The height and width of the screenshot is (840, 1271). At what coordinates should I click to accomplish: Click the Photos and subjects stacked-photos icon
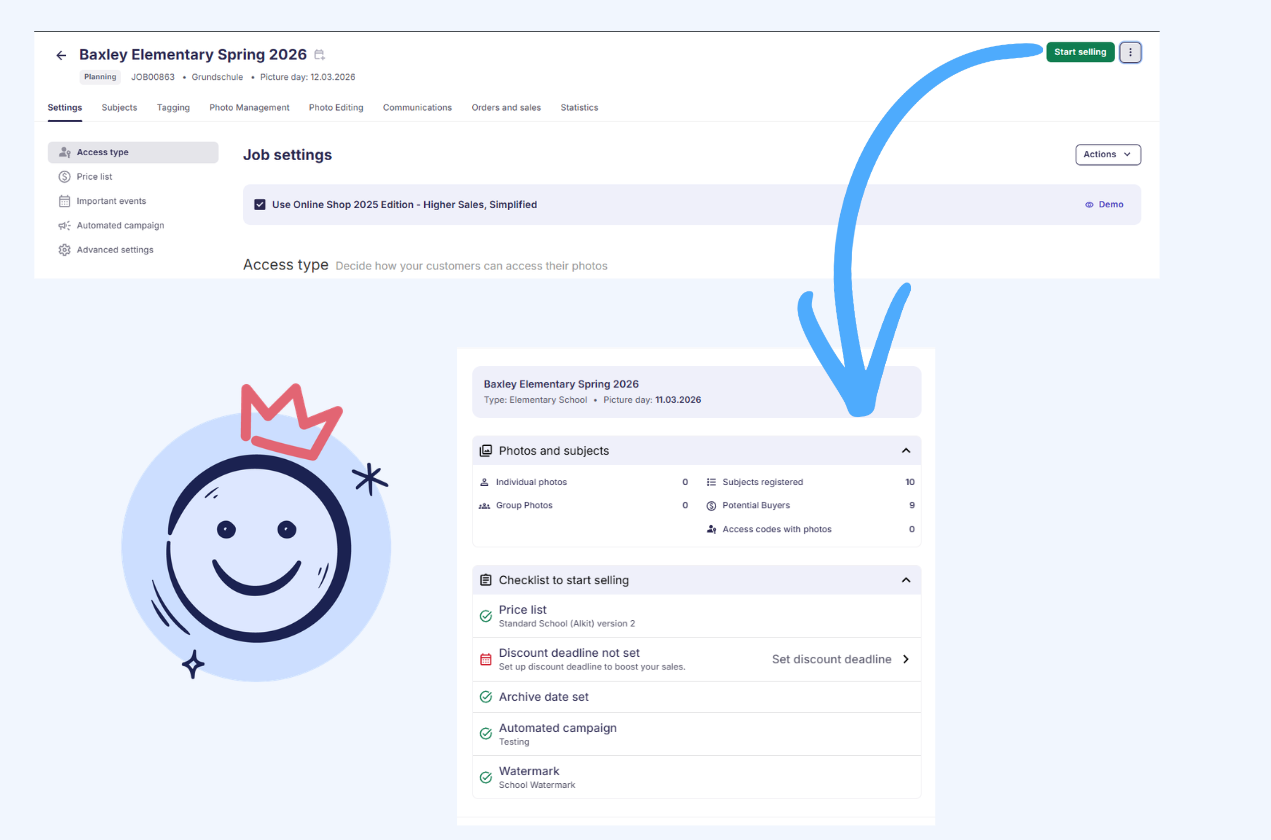[x=484, y=450]
